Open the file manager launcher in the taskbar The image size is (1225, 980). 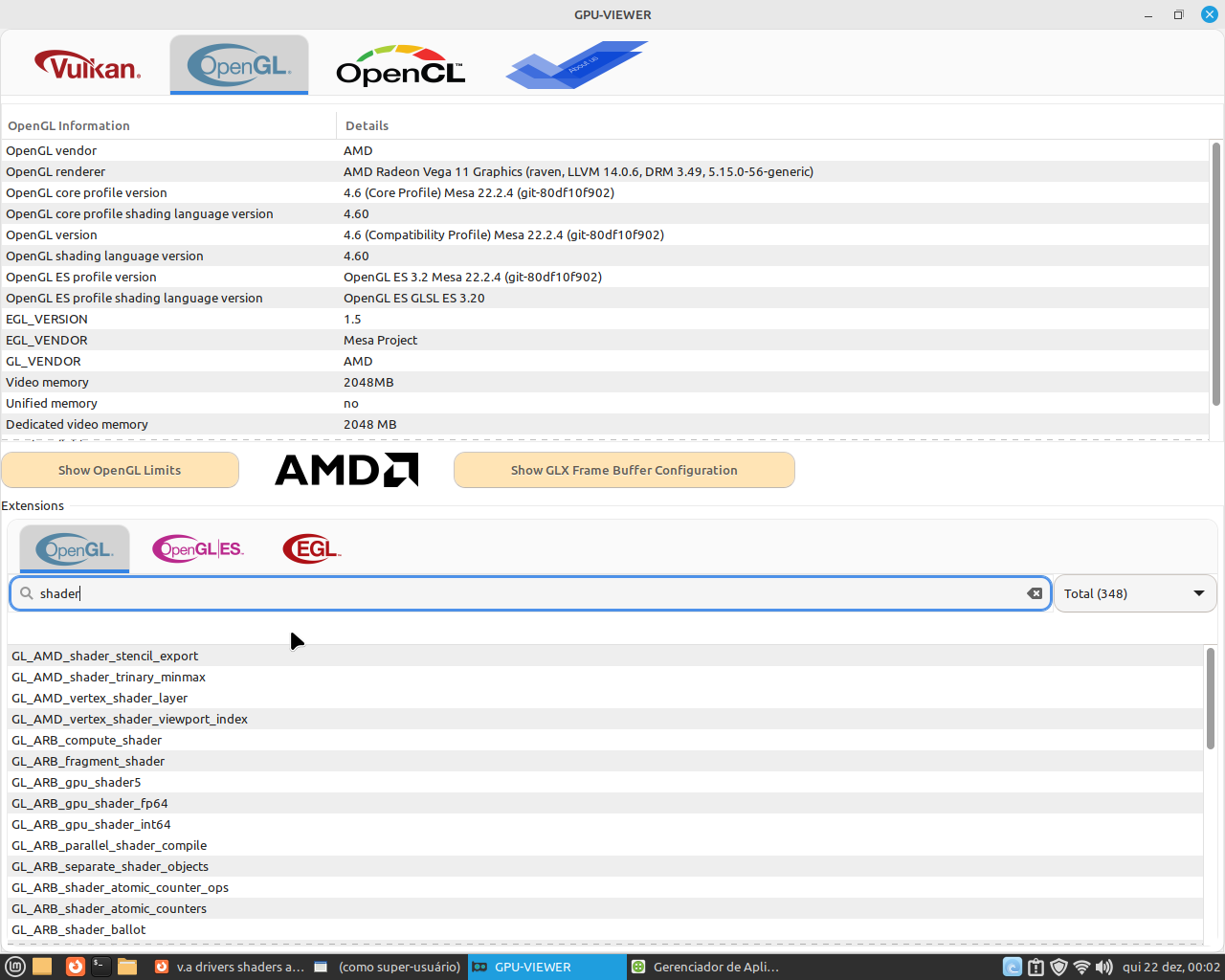[127, 967]
